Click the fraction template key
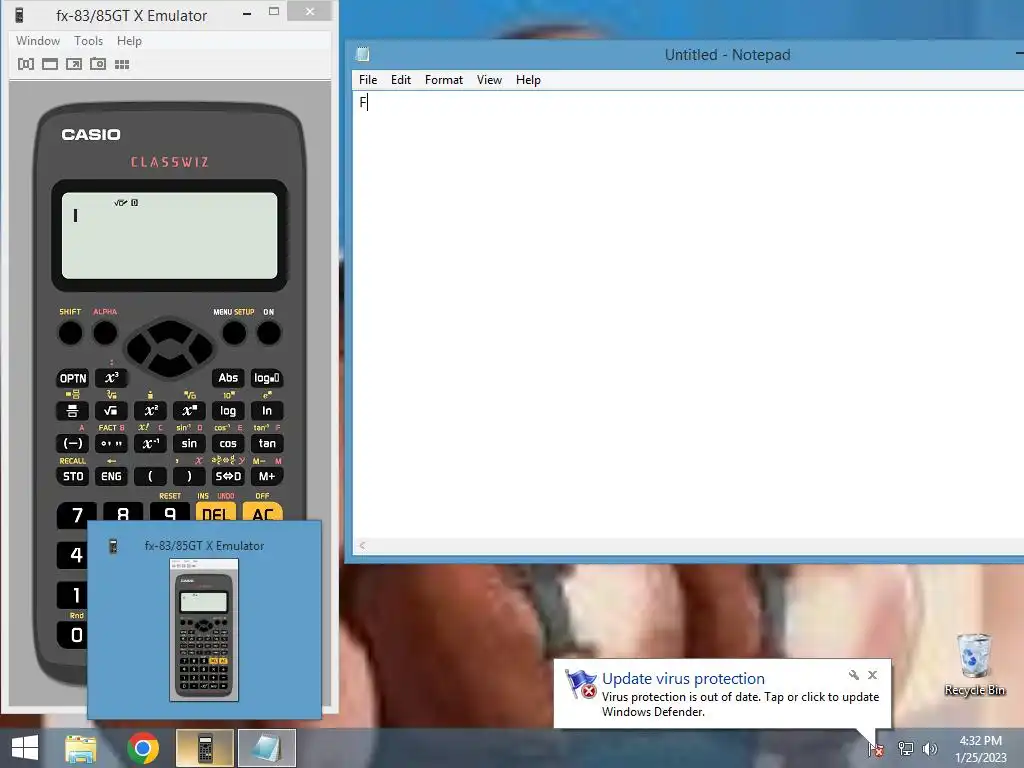The width and height of the screenshot is (1024, 768). click(72, 411)
